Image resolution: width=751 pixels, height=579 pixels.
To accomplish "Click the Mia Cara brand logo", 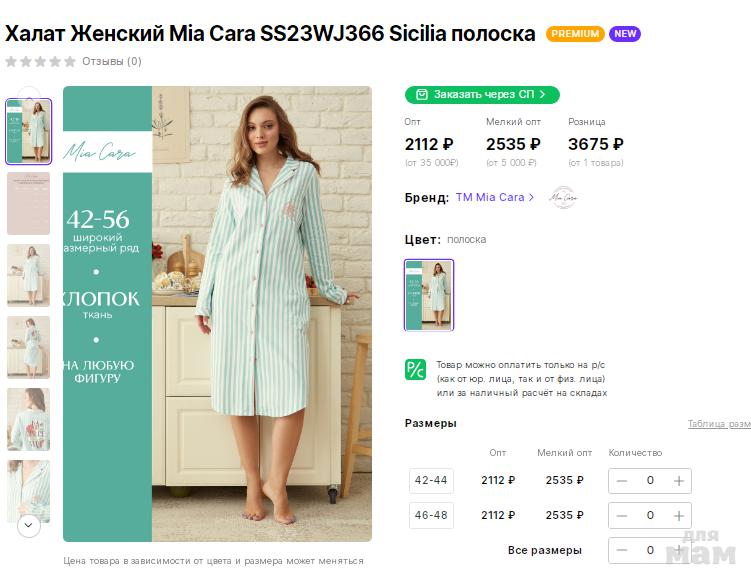I will click(x=563, y=197).
